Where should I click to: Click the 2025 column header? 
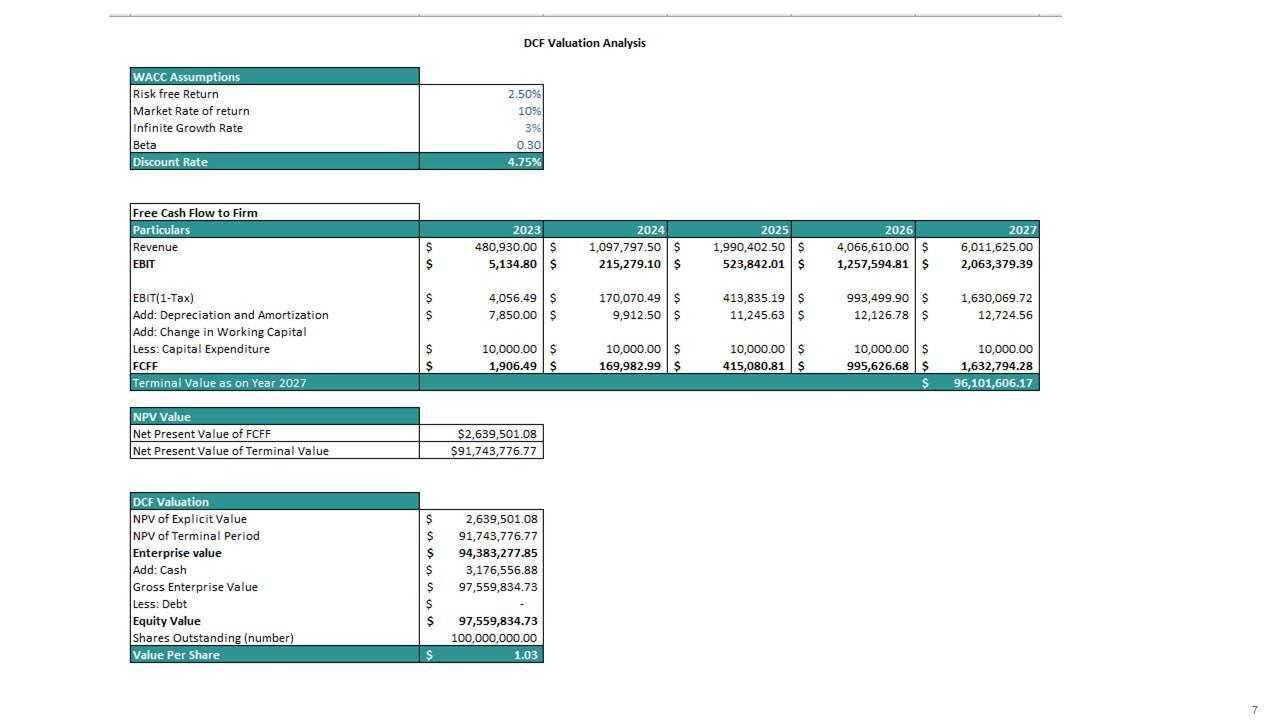pos(774,230)
